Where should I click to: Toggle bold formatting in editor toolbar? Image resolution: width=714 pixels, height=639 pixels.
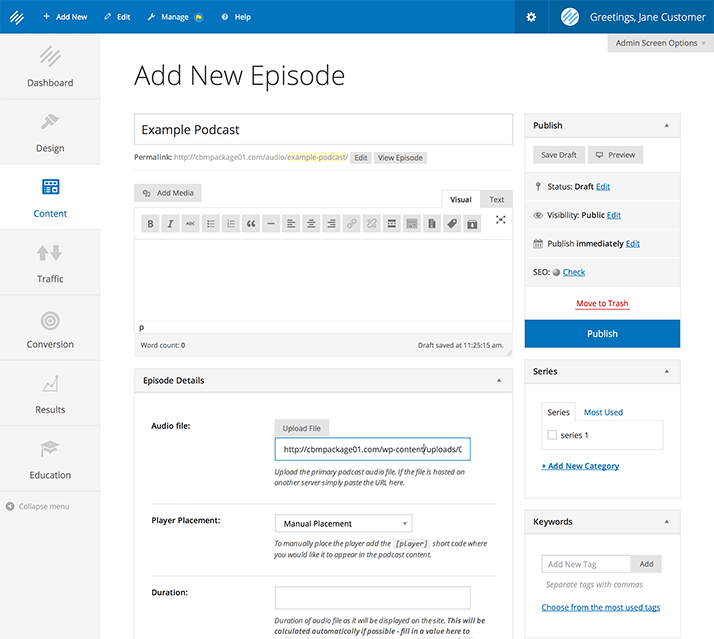click(150, 224)
